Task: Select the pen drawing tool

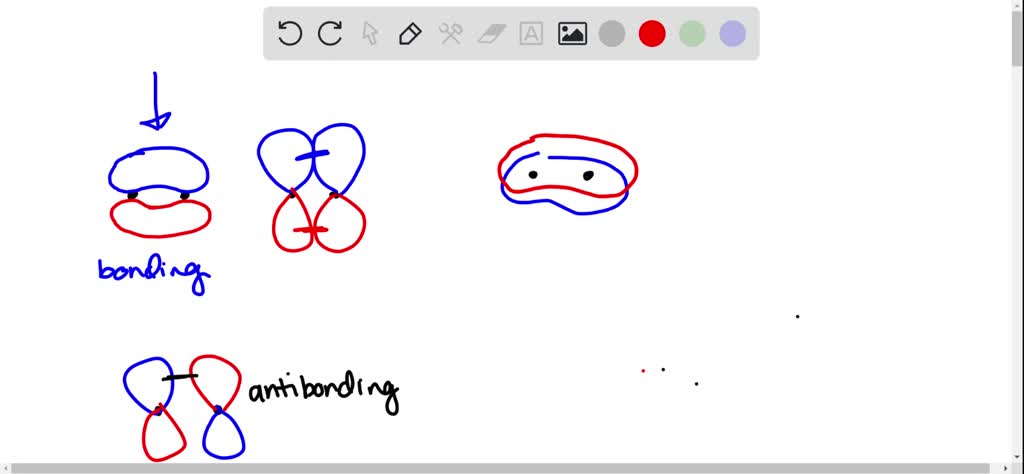Action: pos(410,33)
